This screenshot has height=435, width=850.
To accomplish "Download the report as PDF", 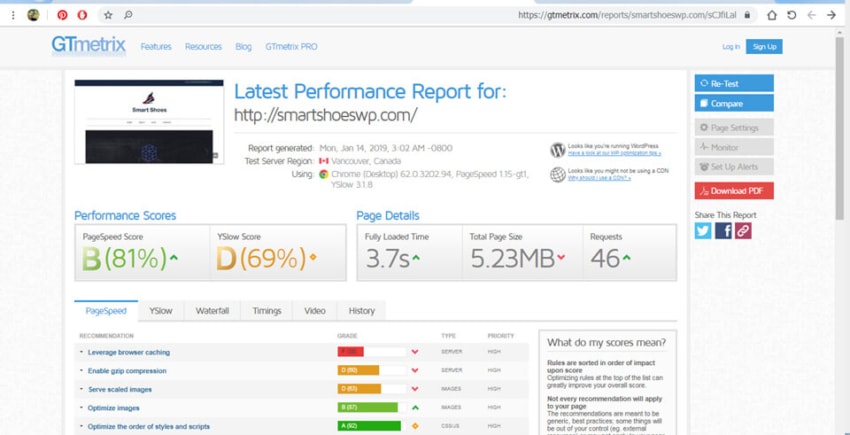I will pos(734,191).
